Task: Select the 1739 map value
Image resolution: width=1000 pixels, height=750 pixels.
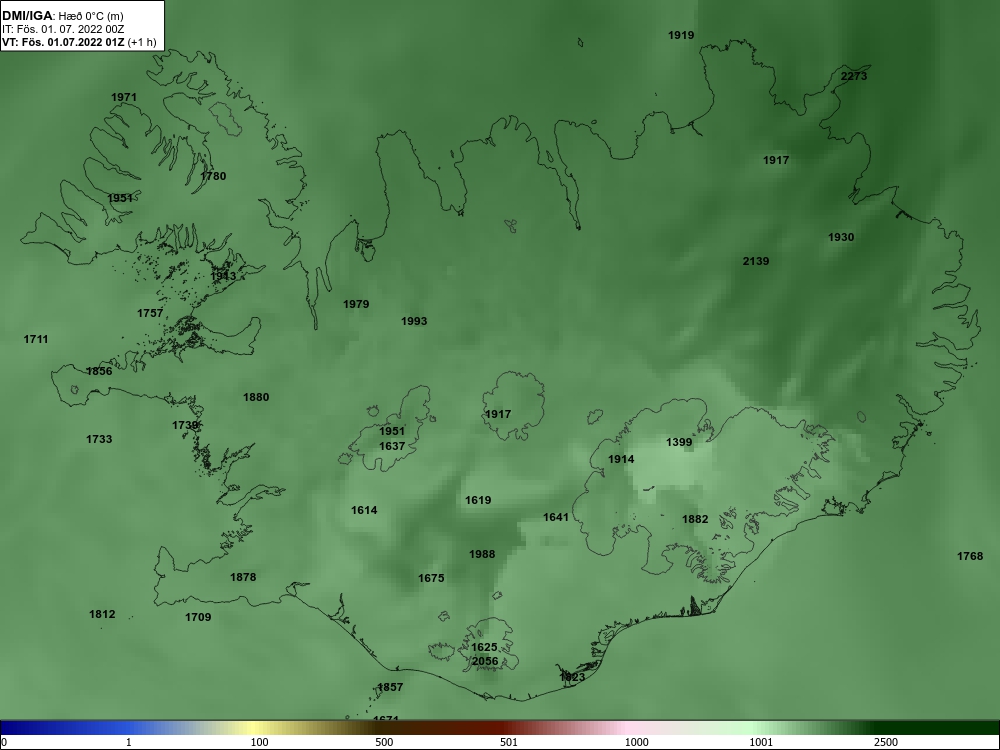Action: (x=185, y=425)
